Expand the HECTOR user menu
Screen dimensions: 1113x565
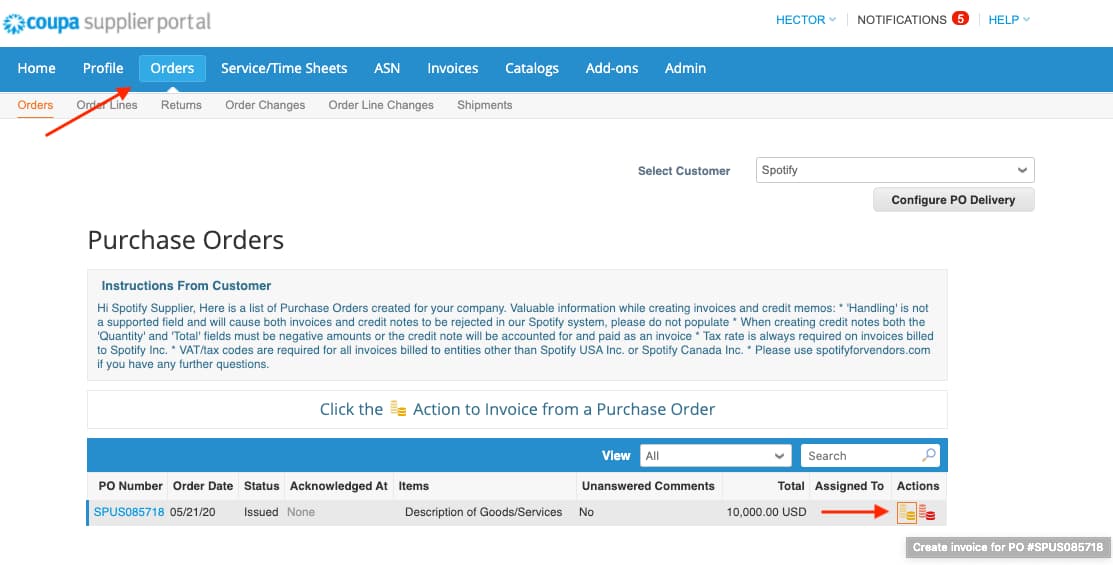point(805,20)
